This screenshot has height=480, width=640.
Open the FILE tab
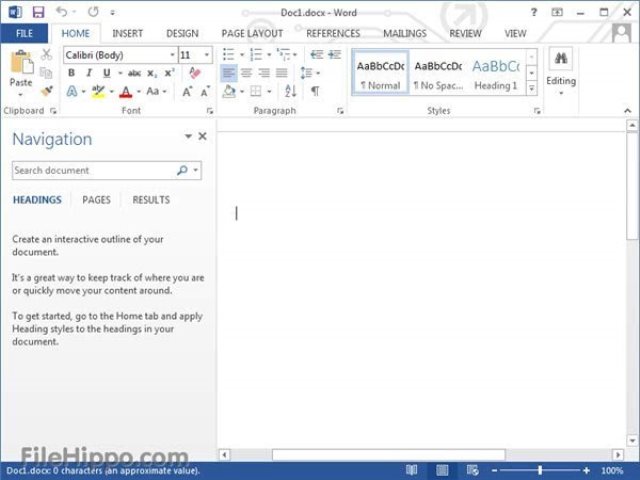[24, 33]
